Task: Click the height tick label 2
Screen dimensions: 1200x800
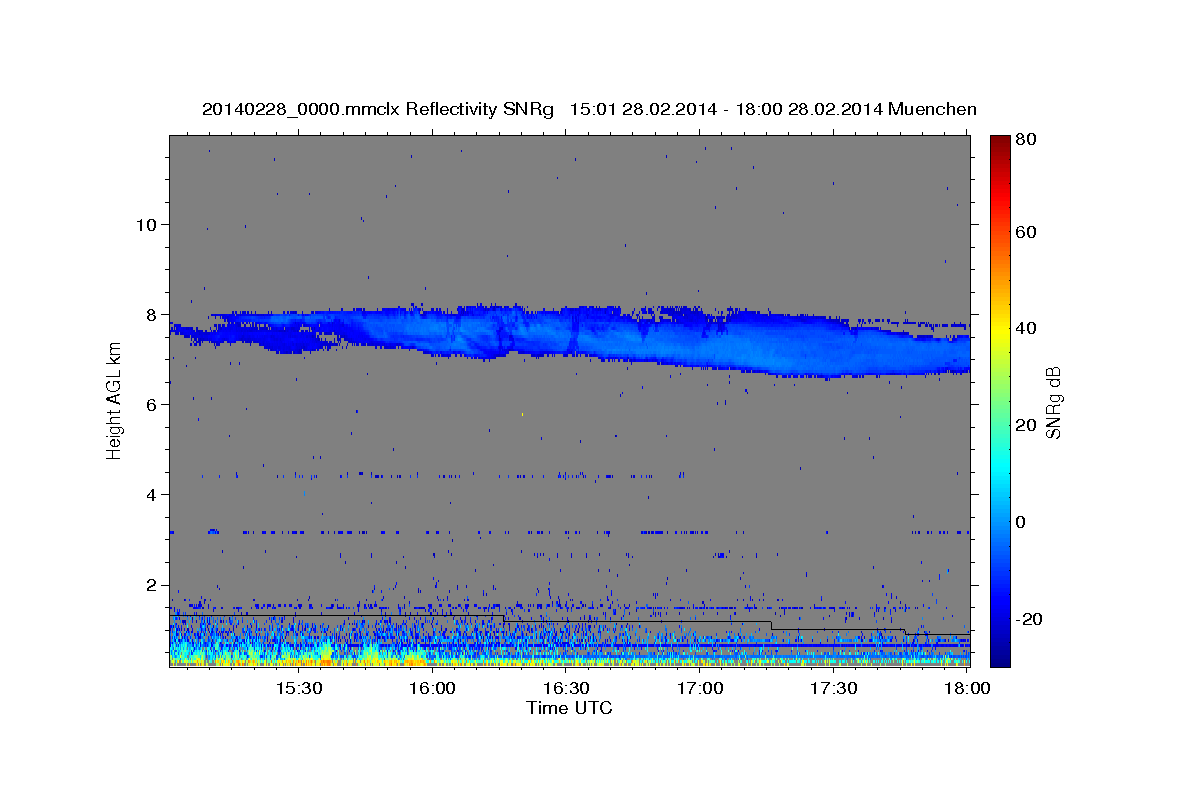Action: (x=153, y=585)
